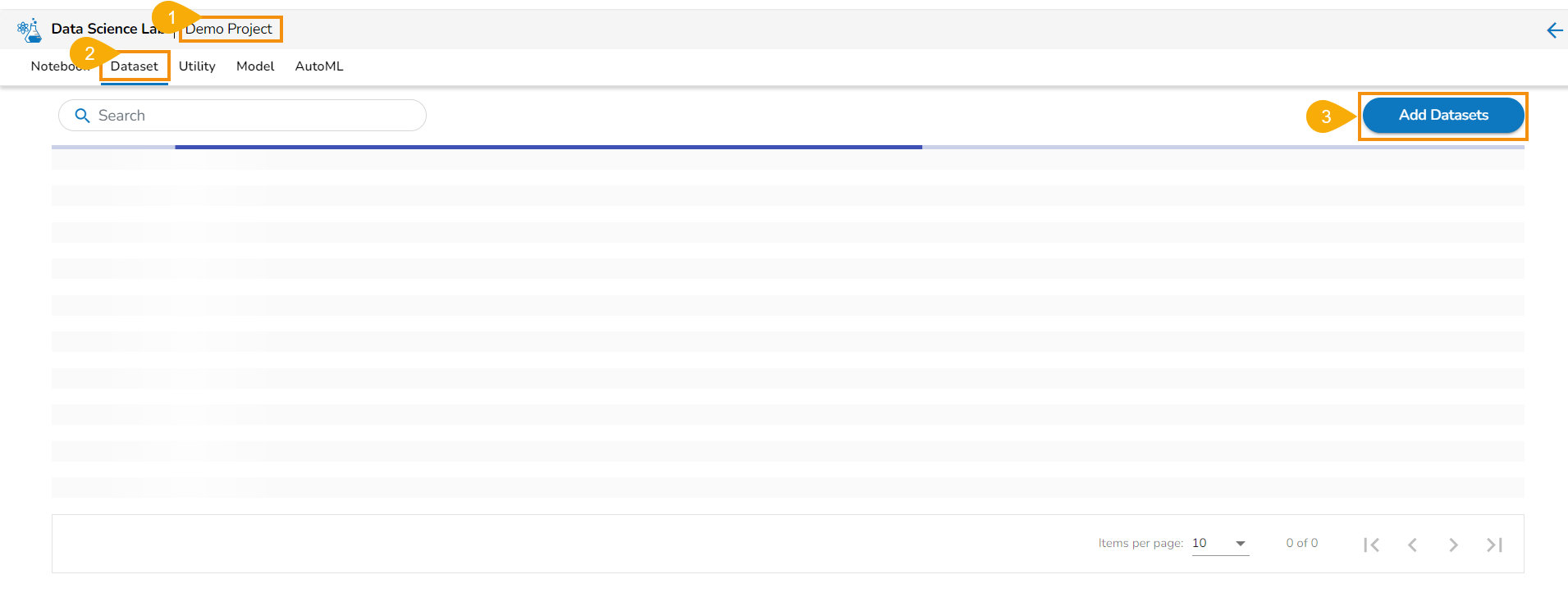Click the Data Science Lab title
The width and height of the screenshot is (1568, 611).
(98, 29)
